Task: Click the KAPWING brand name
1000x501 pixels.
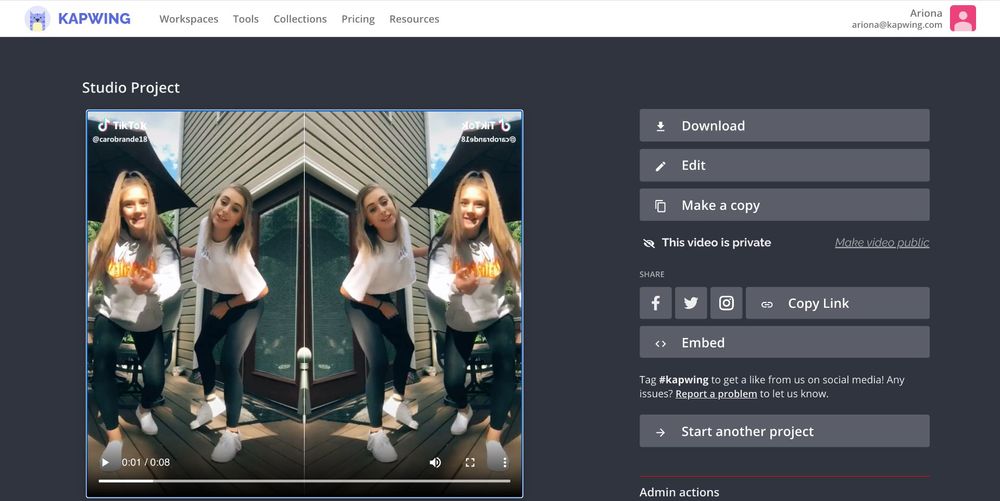Action: click(94, 18)
